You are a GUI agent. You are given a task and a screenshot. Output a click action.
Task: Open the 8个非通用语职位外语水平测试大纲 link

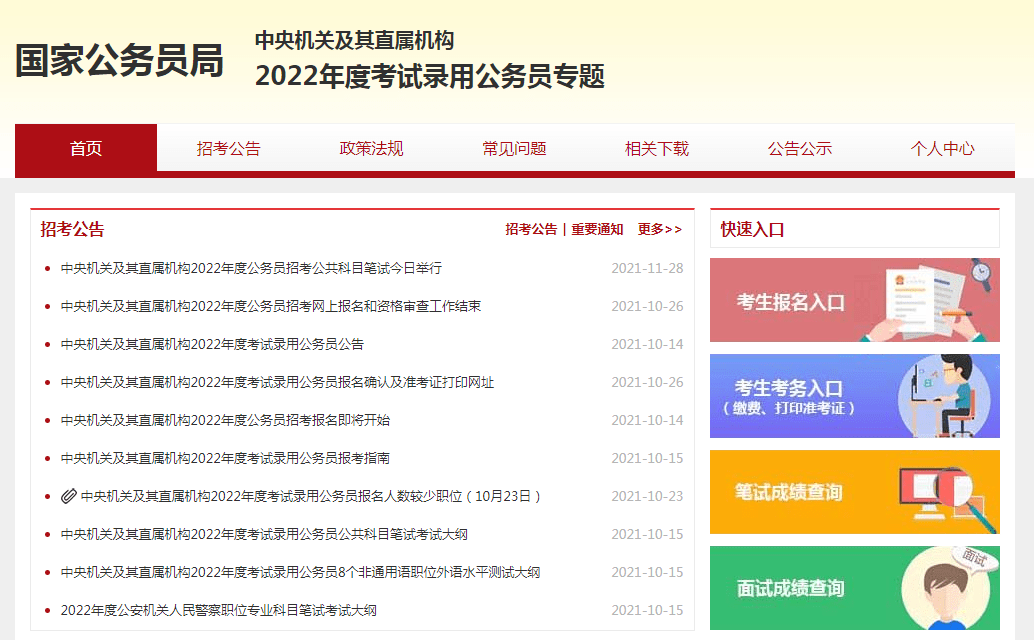coord(301,572)
